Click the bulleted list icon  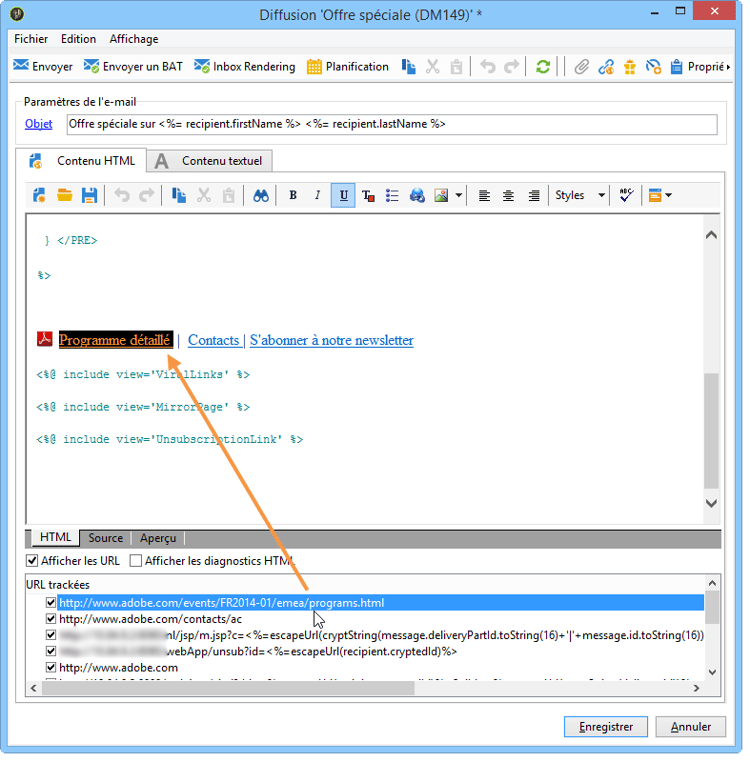click(x=392, y=195)
